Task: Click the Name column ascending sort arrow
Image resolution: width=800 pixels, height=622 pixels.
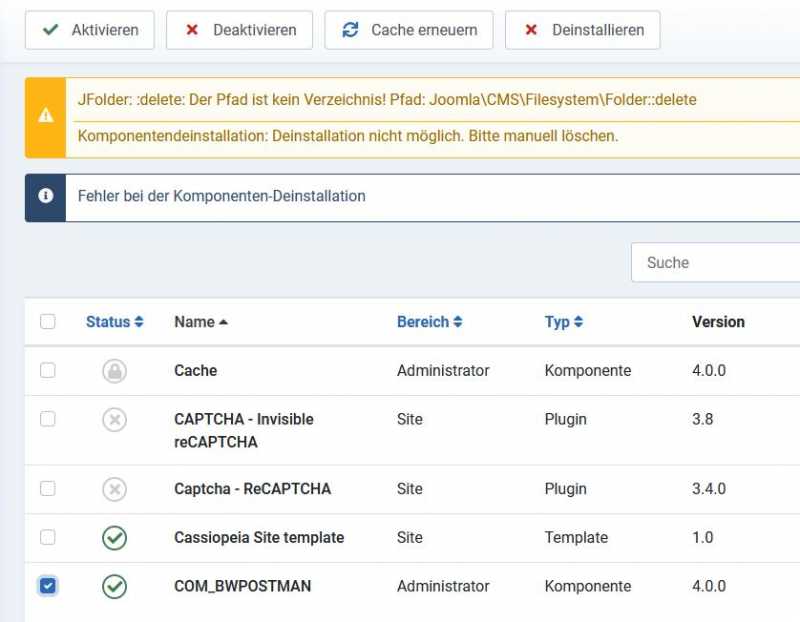Action: tap(223, 322)
